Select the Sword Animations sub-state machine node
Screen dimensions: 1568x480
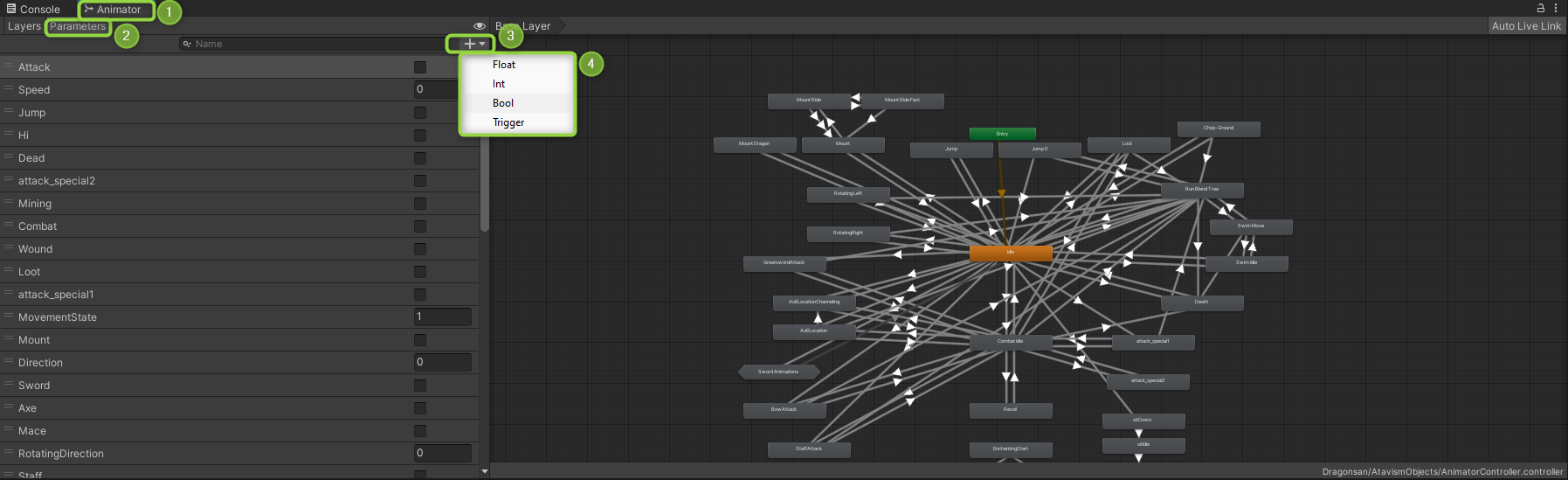coord(778,372)
